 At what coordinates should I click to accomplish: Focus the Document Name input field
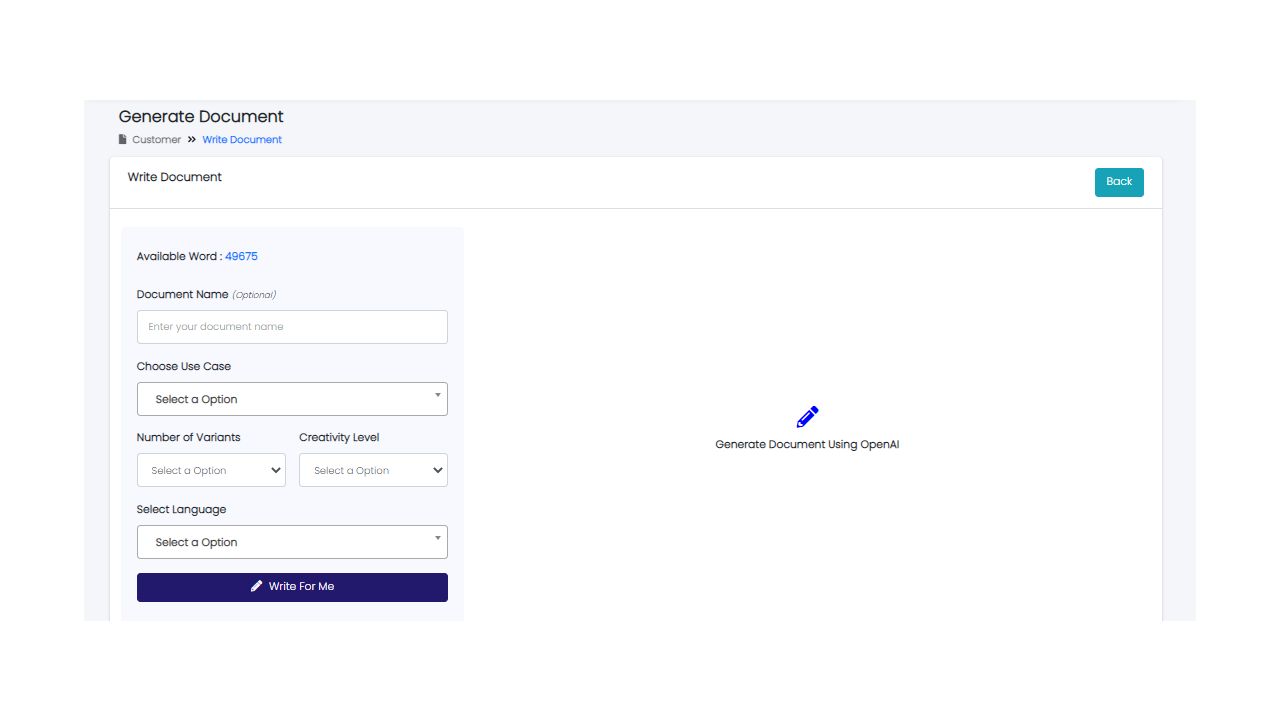coord(292,327)
